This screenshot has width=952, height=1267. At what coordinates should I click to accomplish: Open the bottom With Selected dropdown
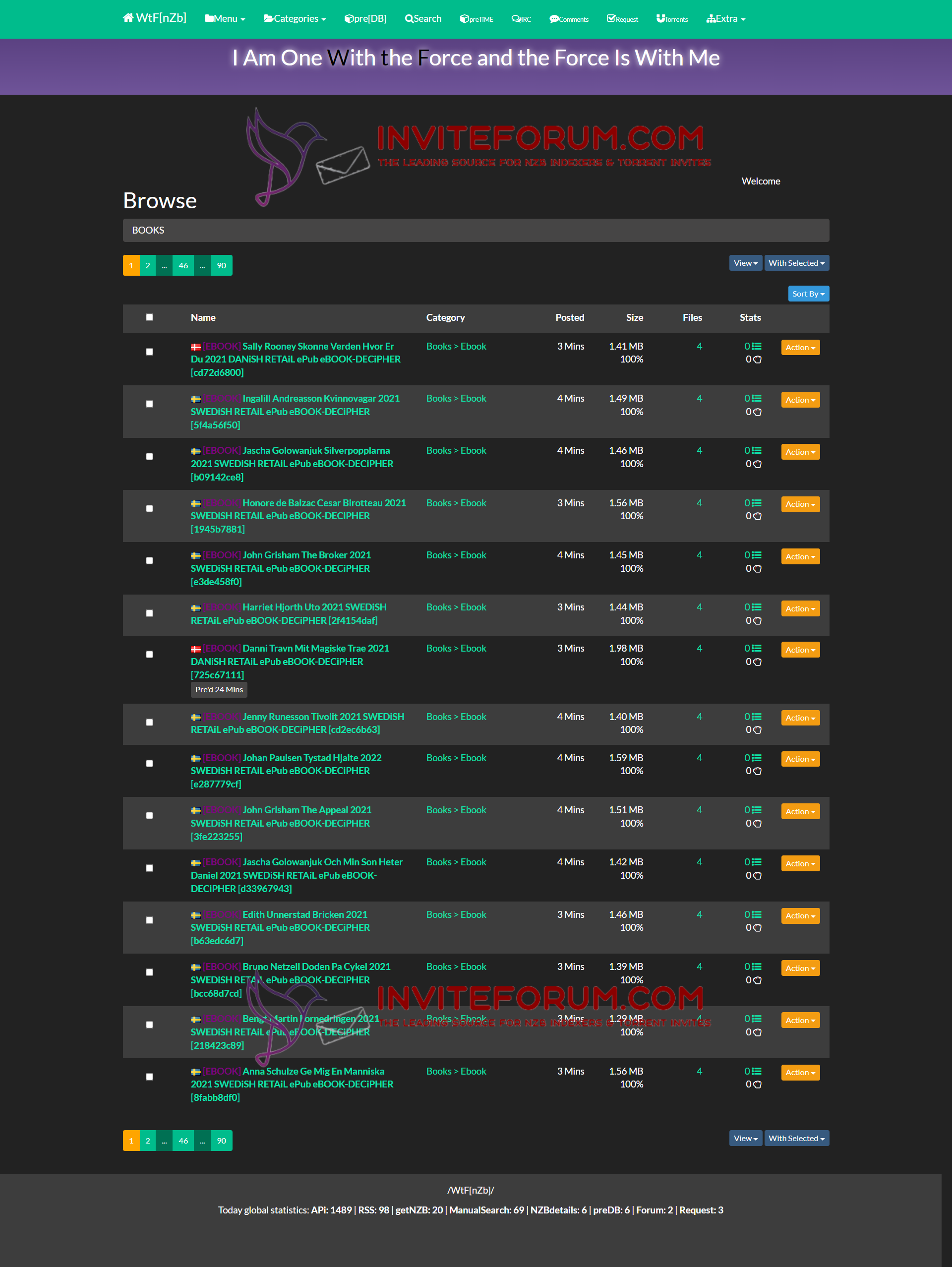tap(796, 1138)
